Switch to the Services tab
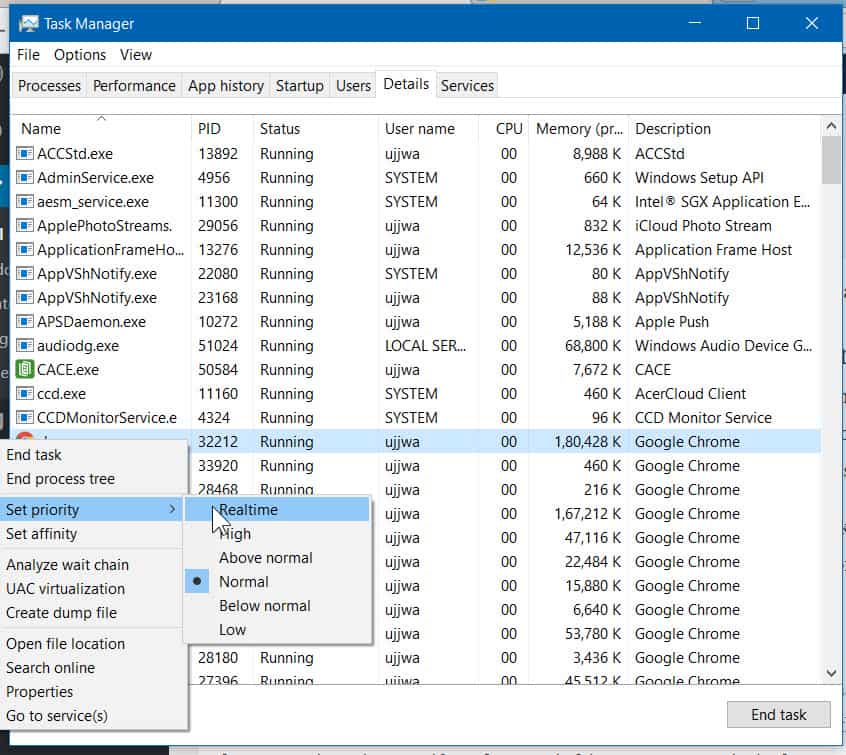This screenshot has width=846, height=755. coord(467,86)
